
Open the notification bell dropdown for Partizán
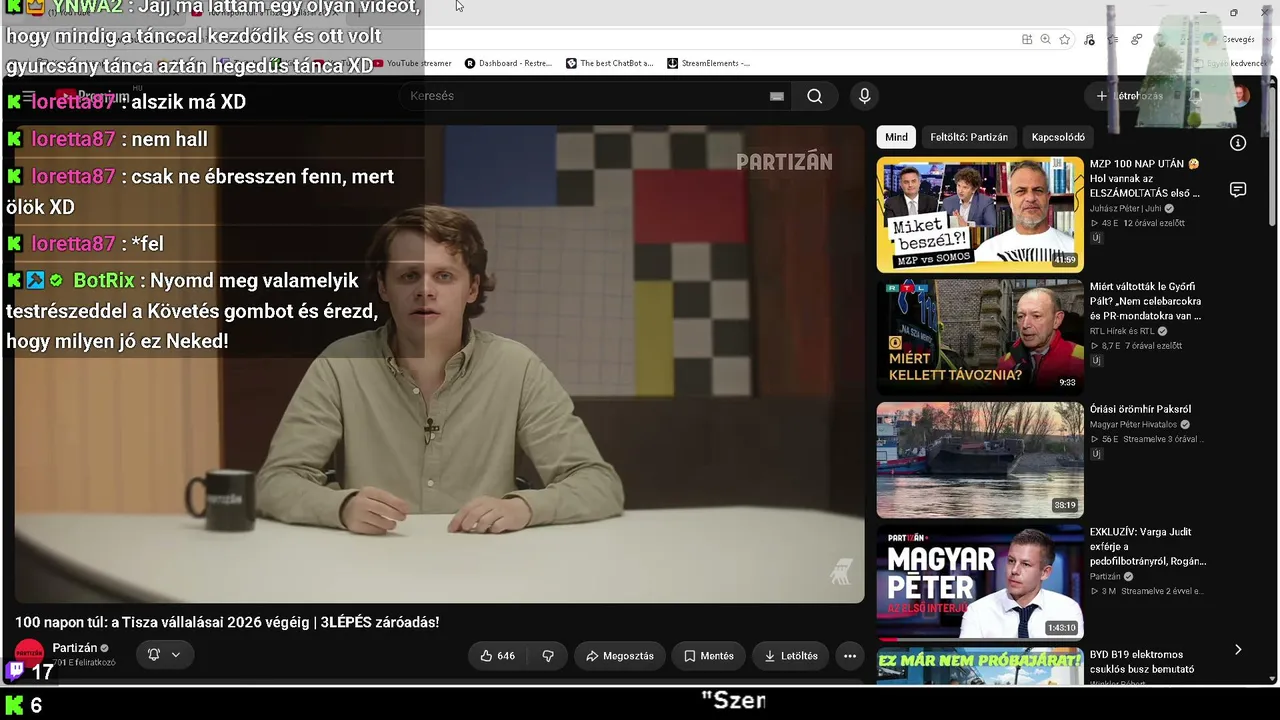pyautogui.click(x=164, y=655)
